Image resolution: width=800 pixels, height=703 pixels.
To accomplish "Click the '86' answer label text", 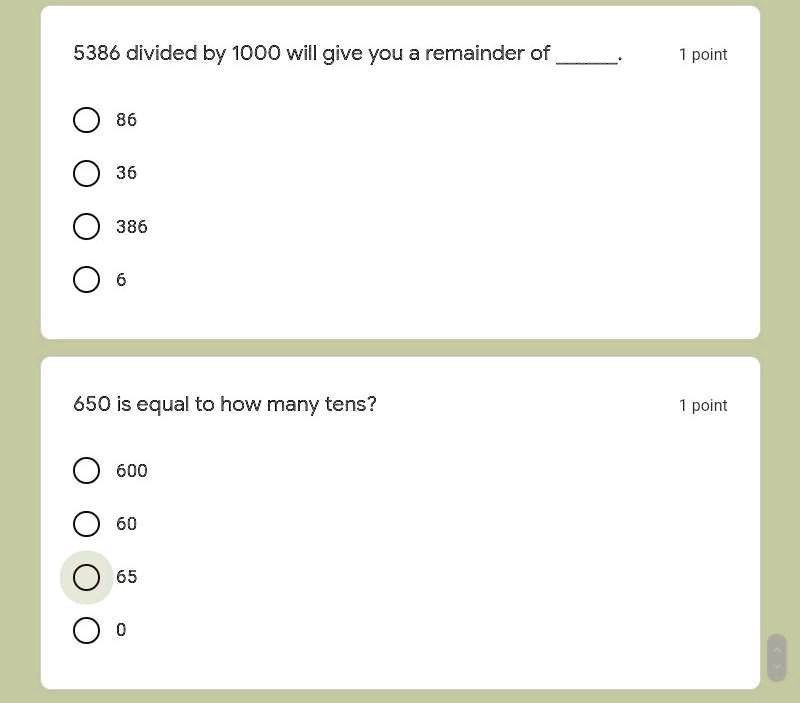I will [x=126, y=120].
